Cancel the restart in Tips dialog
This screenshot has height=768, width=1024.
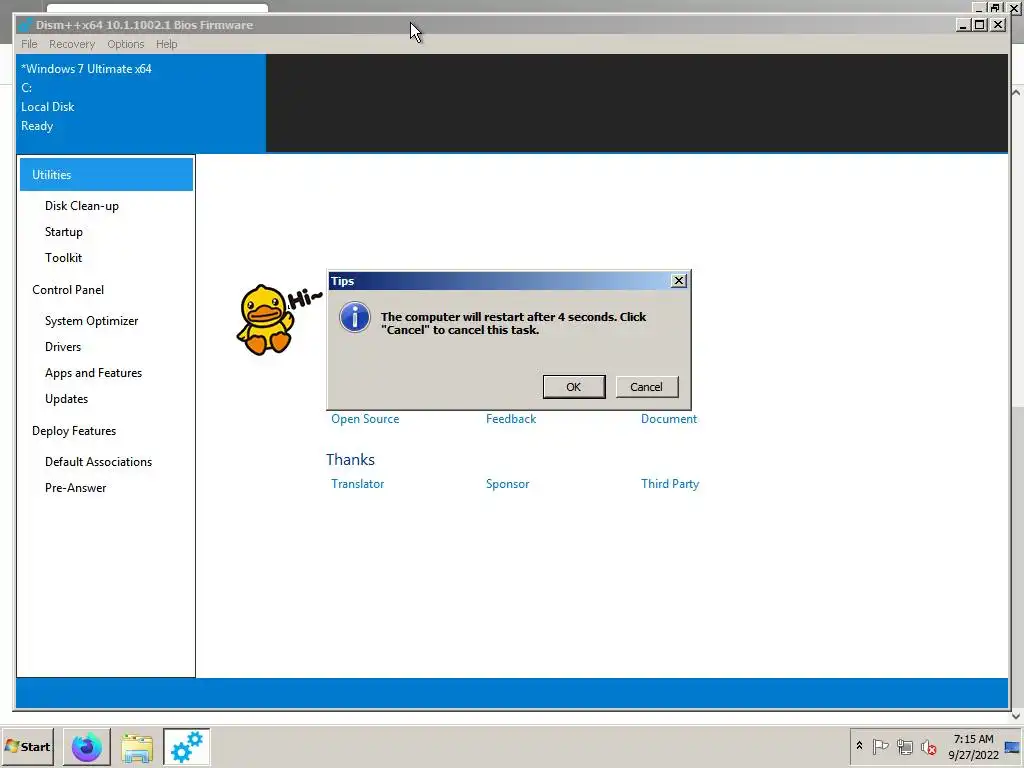647,387
